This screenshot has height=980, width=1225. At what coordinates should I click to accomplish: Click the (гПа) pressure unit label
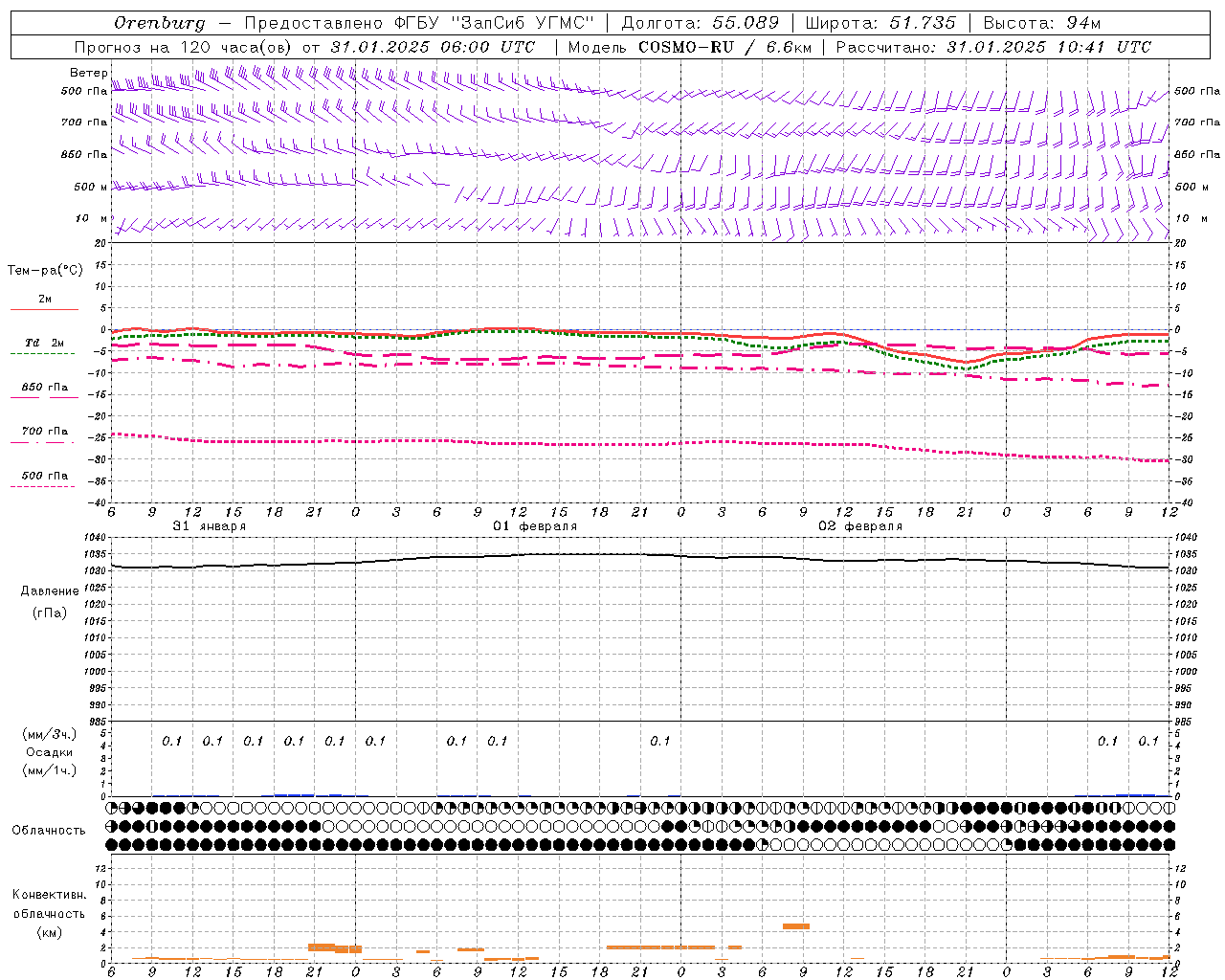50,612
